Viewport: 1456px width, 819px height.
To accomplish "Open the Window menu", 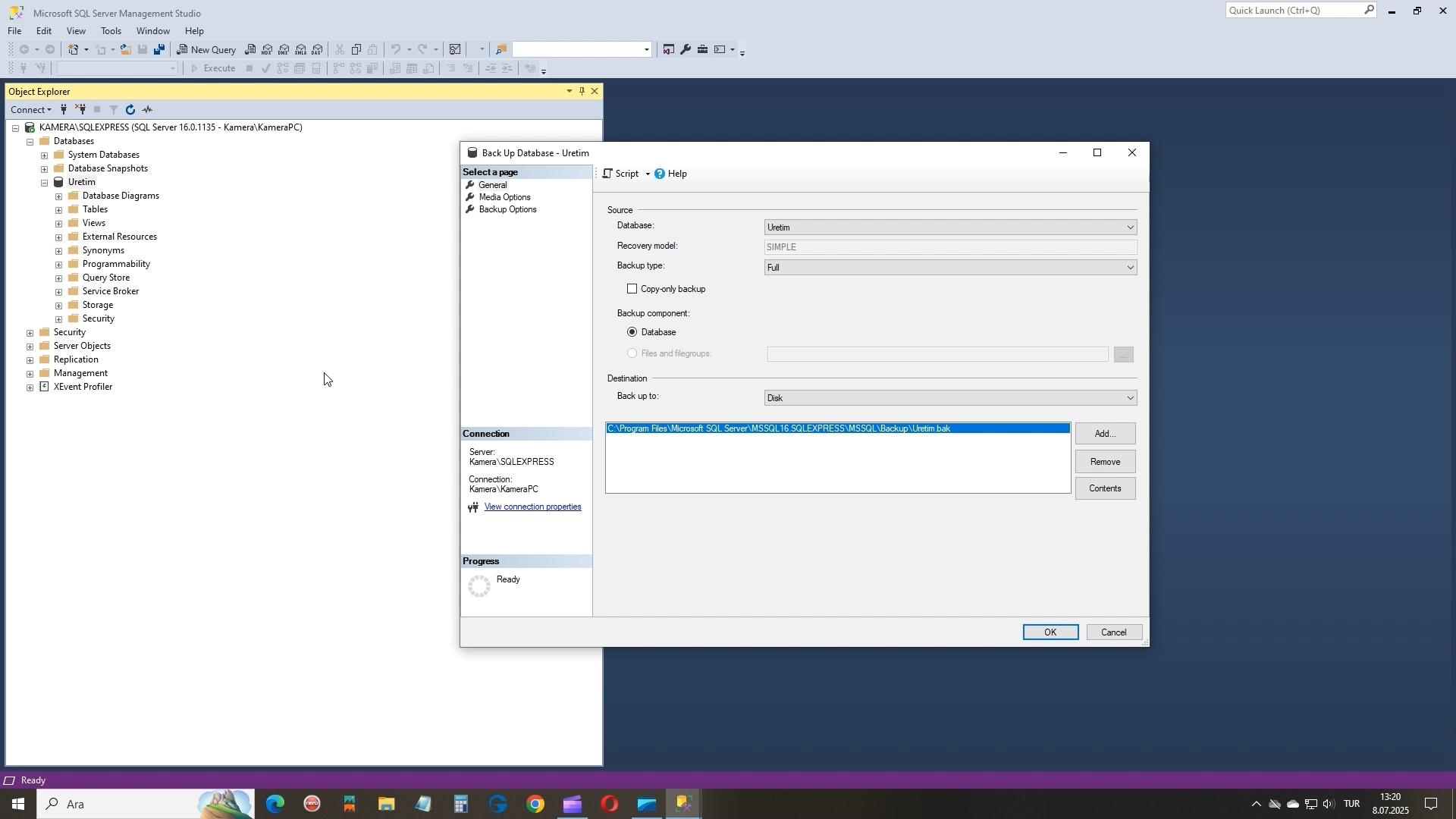I will (x=153, y=31).
